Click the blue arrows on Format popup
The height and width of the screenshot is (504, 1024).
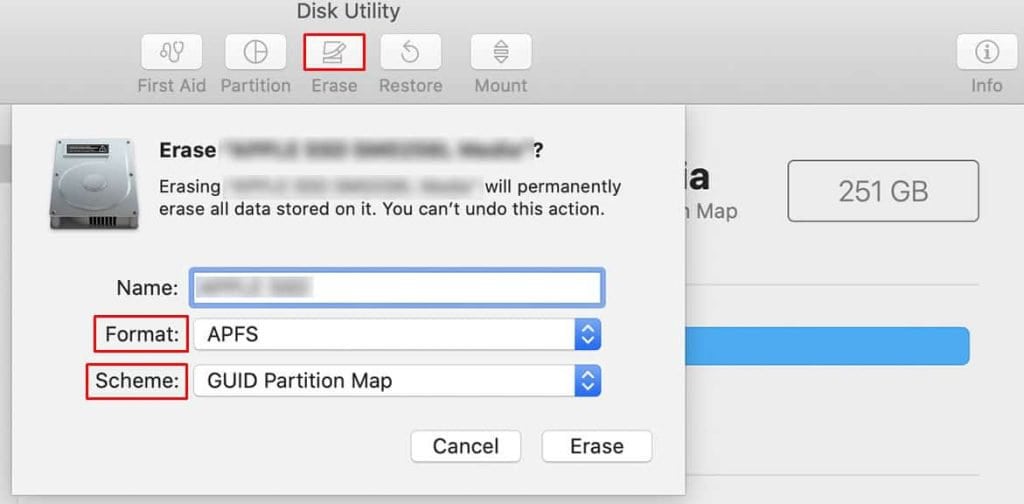tap(587, 334)
